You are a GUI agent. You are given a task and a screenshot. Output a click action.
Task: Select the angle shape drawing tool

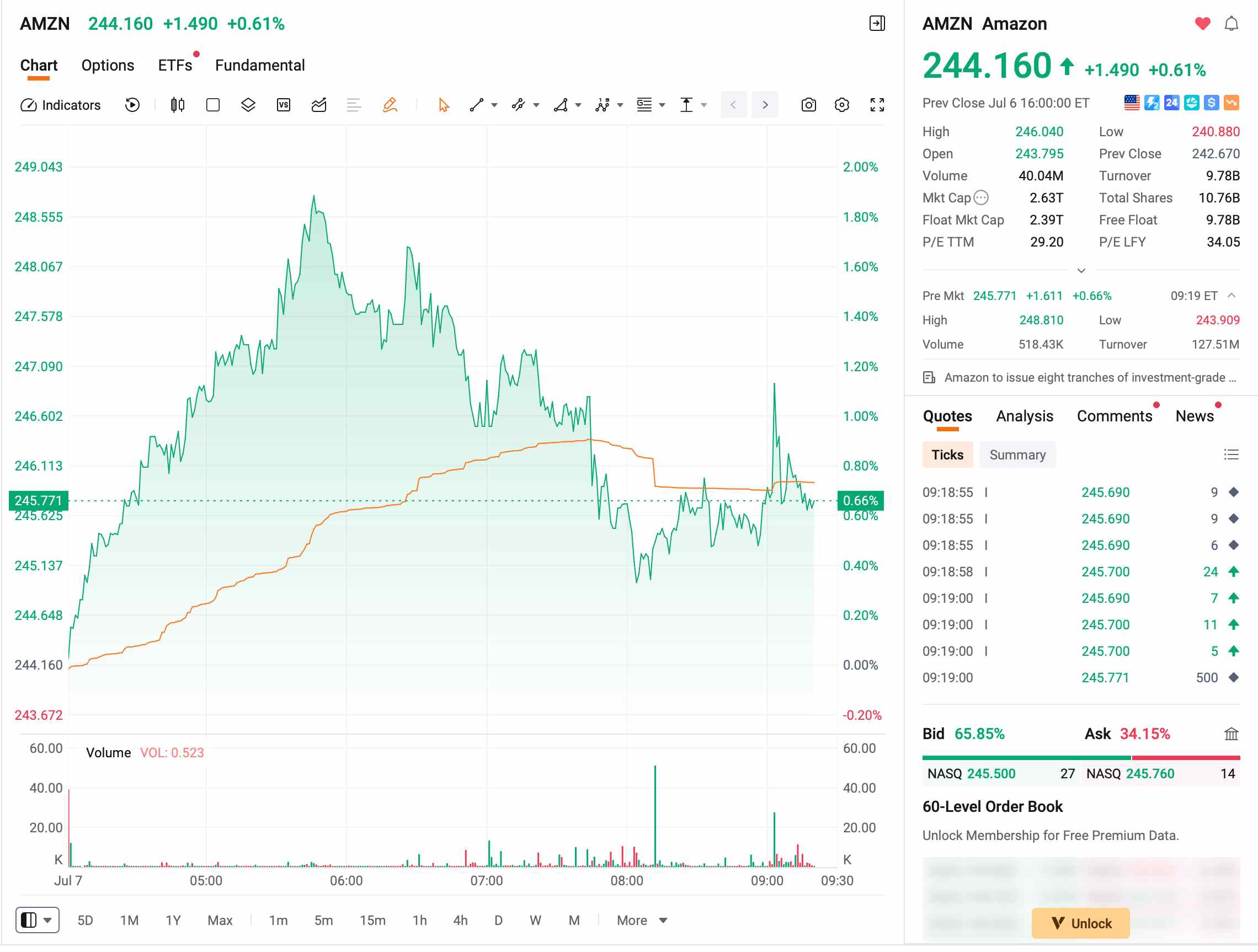point(561,105)
